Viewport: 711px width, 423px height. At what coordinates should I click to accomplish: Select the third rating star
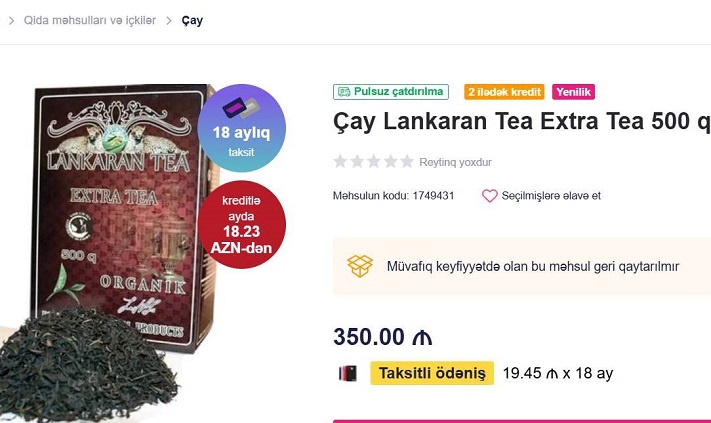[x=374, y=161]
